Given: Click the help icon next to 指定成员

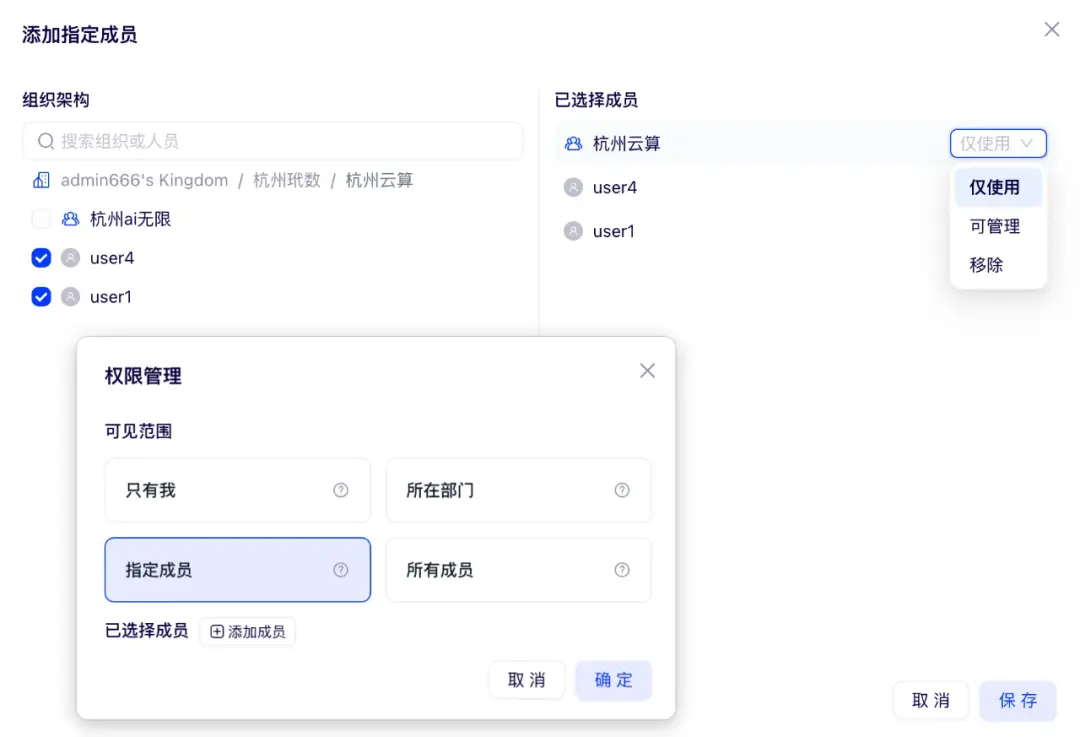Looking at the screenshot, I should click(x=340, y=570).
